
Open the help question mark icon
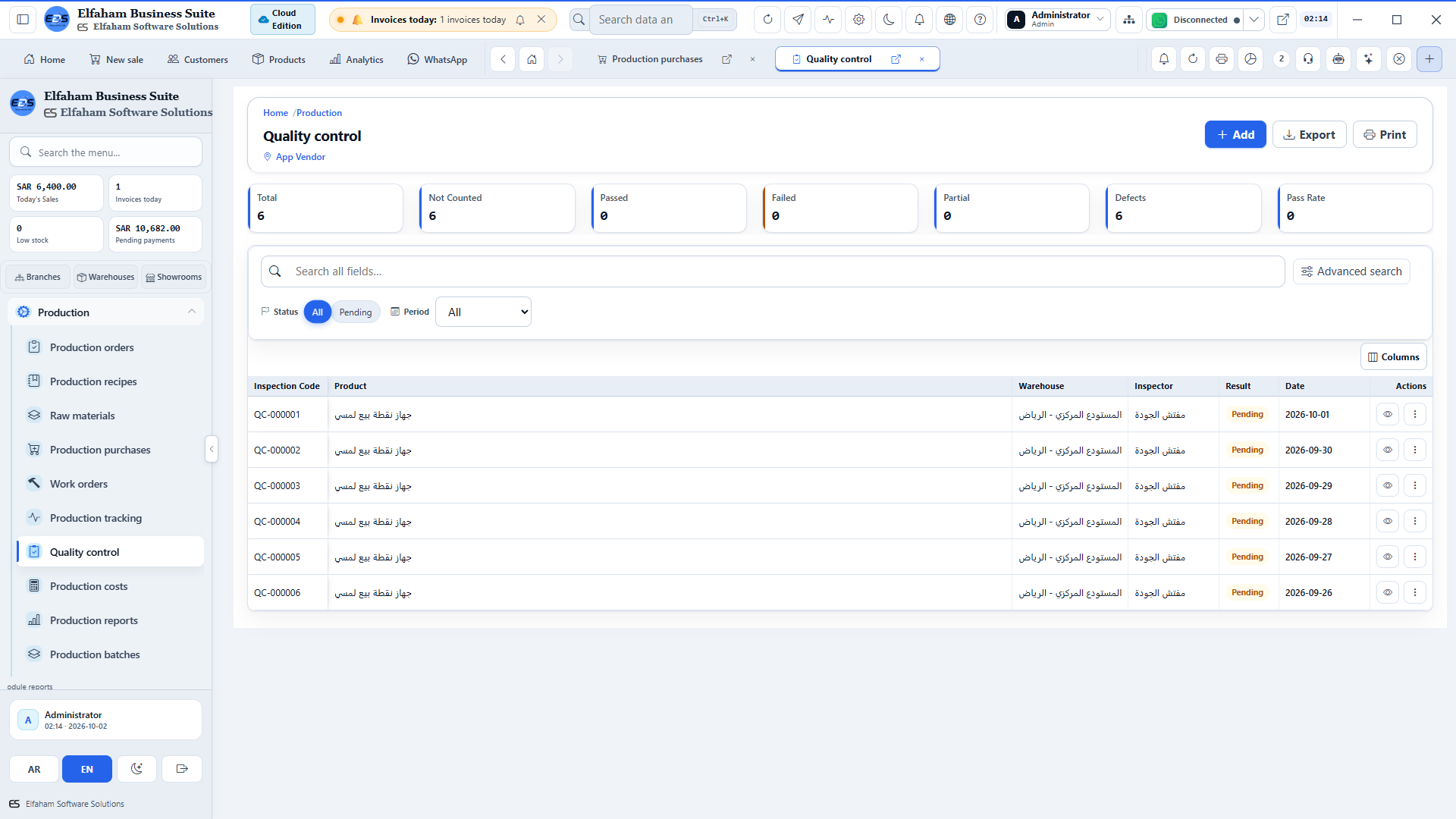coord(980,20)
